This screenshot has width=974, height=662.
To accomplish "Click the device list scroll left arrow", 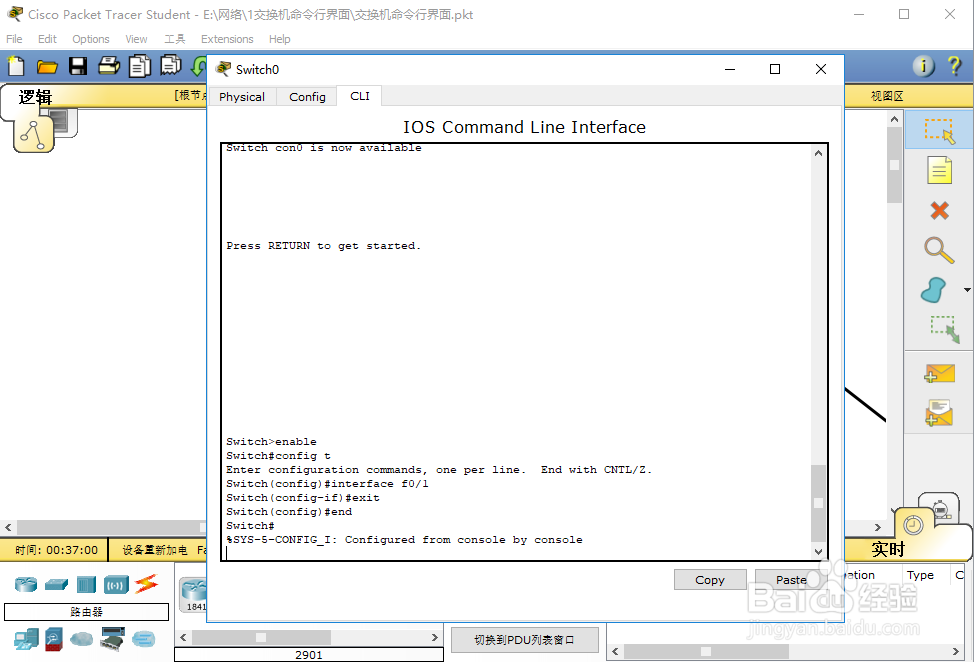I will tap(183, 637).
